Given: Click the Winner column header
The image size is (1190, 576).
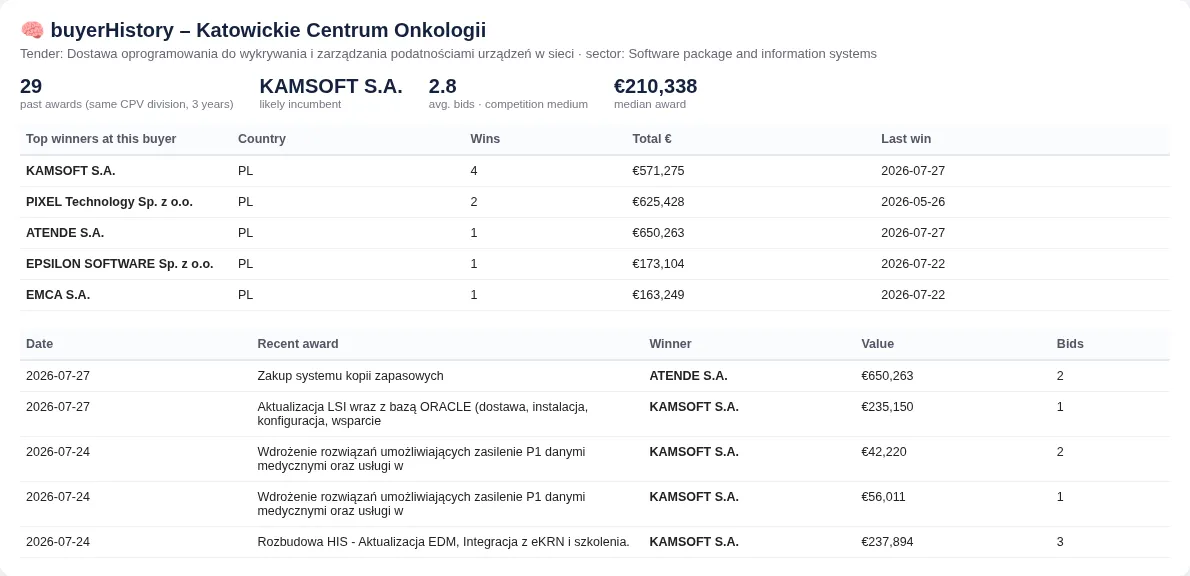Looking at the screenshot, I should (670, 344).
